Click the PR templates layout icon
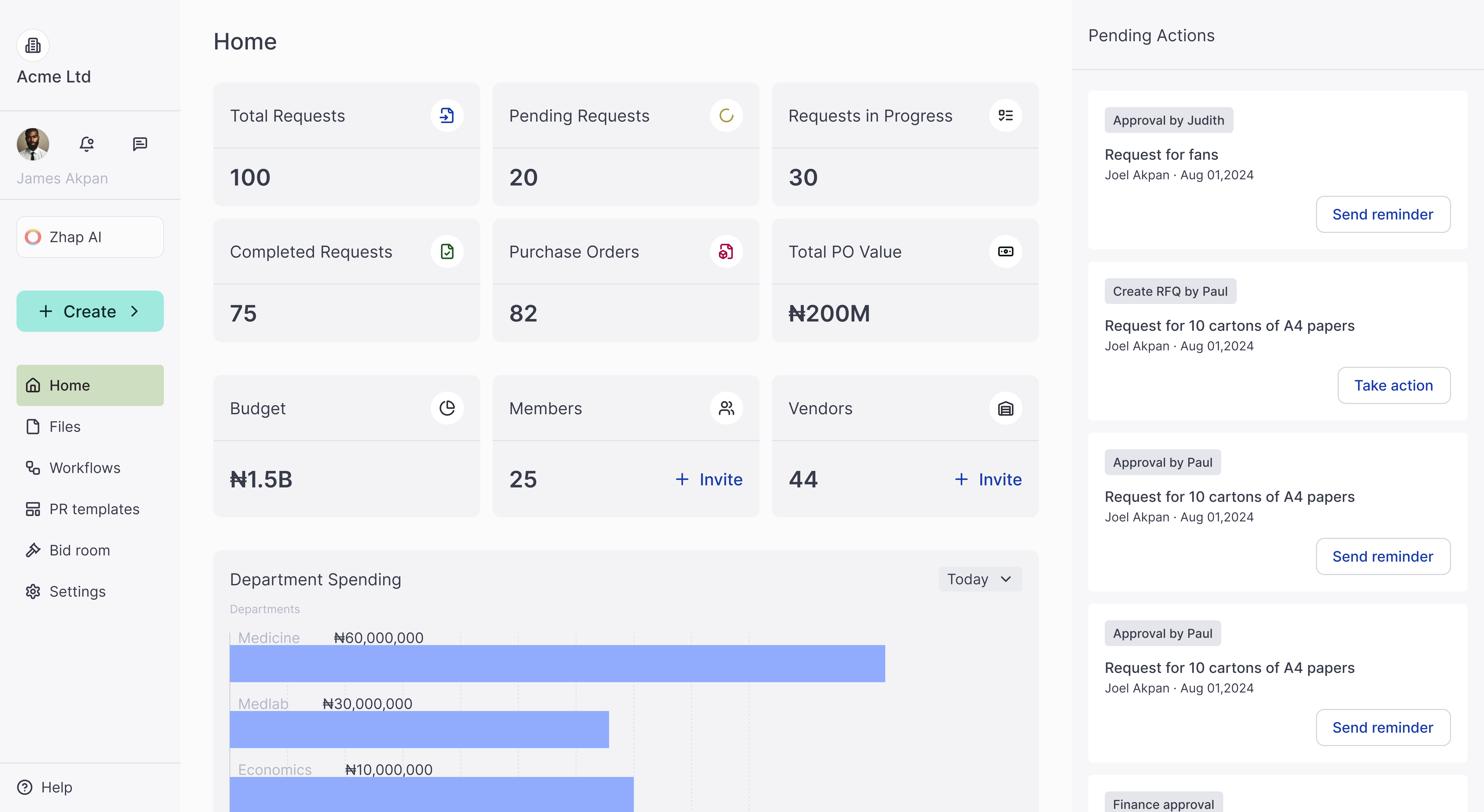 pyautogui.click(x=33, y=509)
